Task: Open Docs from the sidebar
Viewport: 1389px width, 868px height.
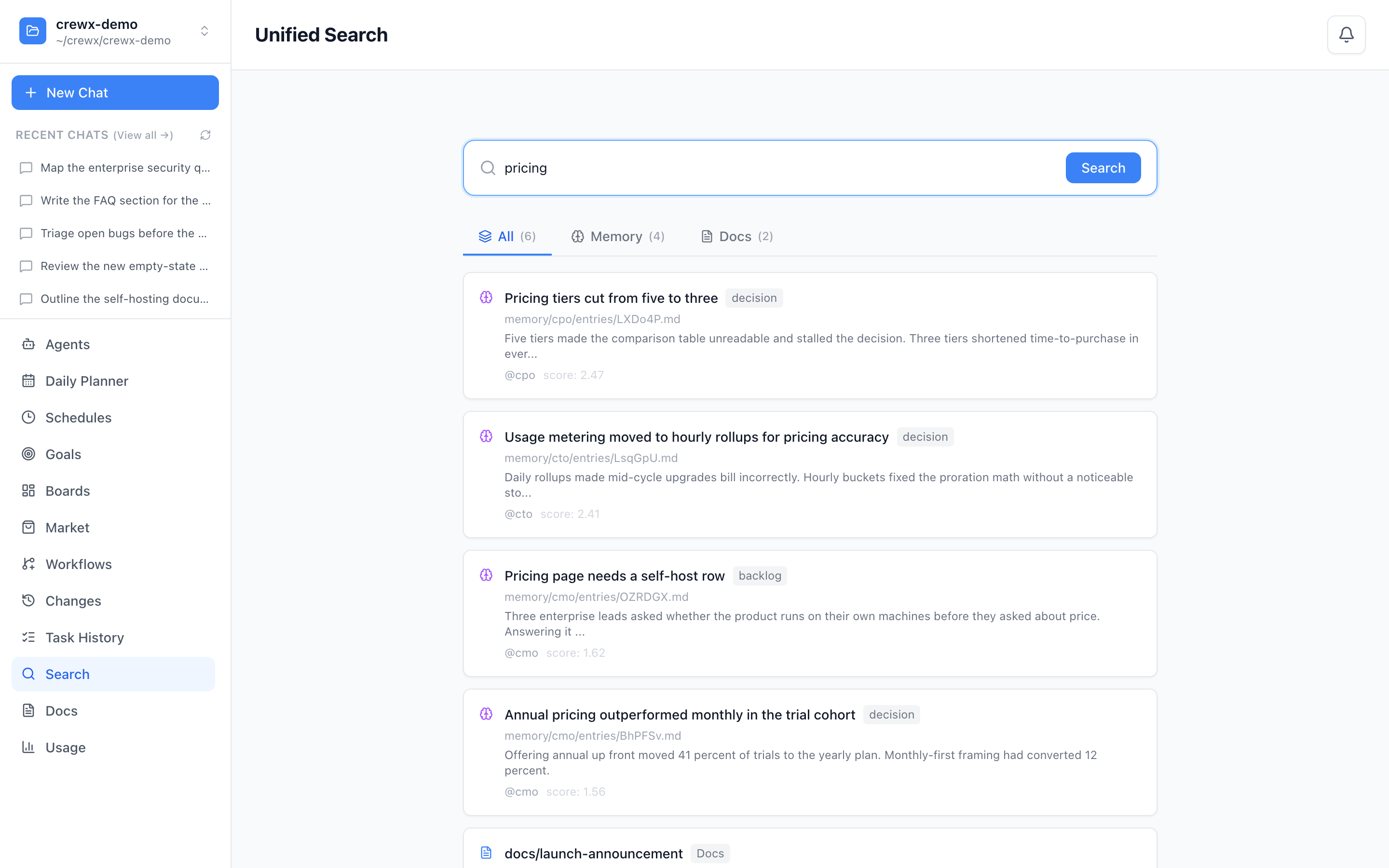Action: tap(113, 711)
